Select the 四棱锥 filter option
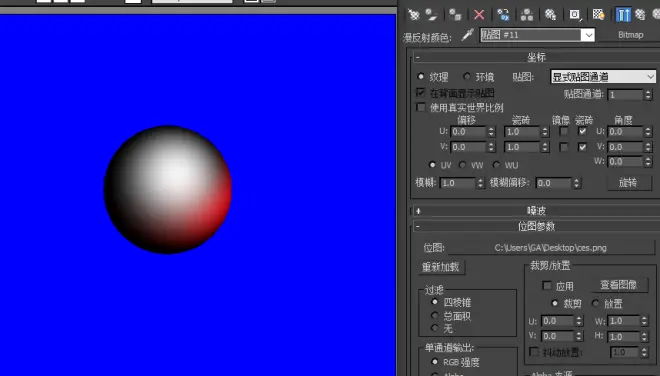660x376 pixels. click(x=435, y=302)
